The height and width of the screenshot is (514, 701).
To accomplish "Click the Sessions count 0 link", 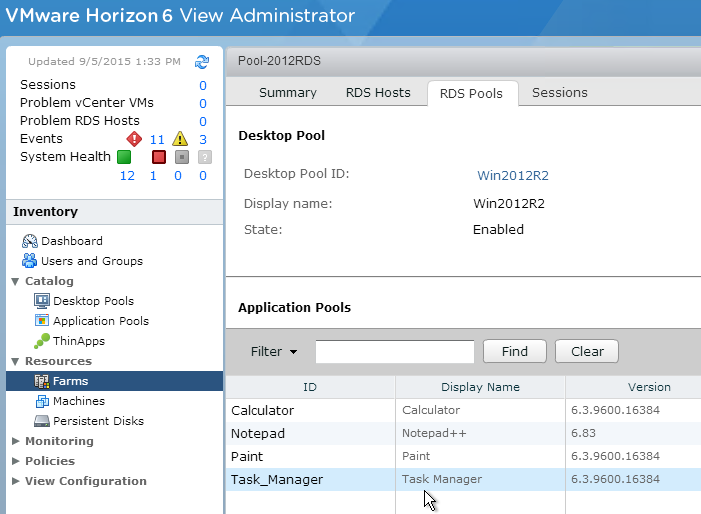I will (x=203, y=85).
